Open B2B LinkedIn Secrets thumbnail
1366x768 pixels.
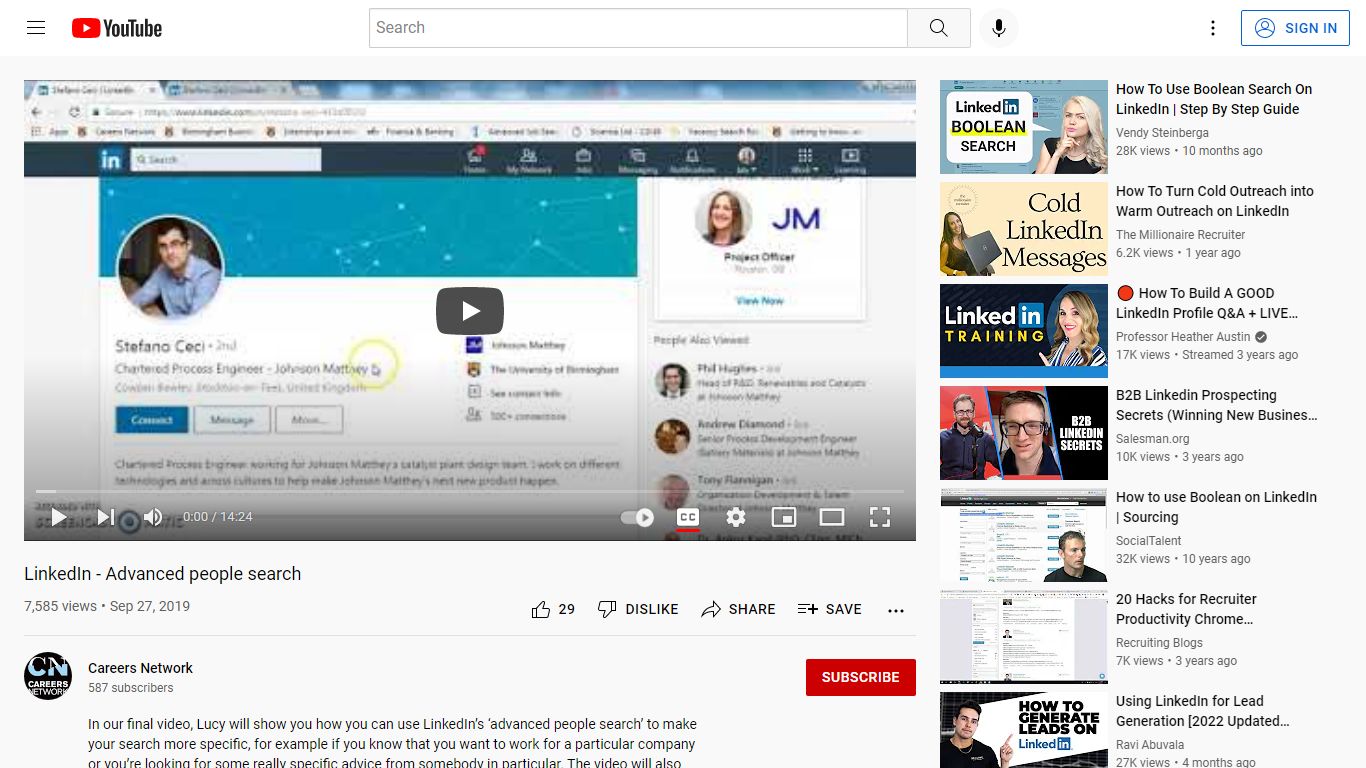1024,433
